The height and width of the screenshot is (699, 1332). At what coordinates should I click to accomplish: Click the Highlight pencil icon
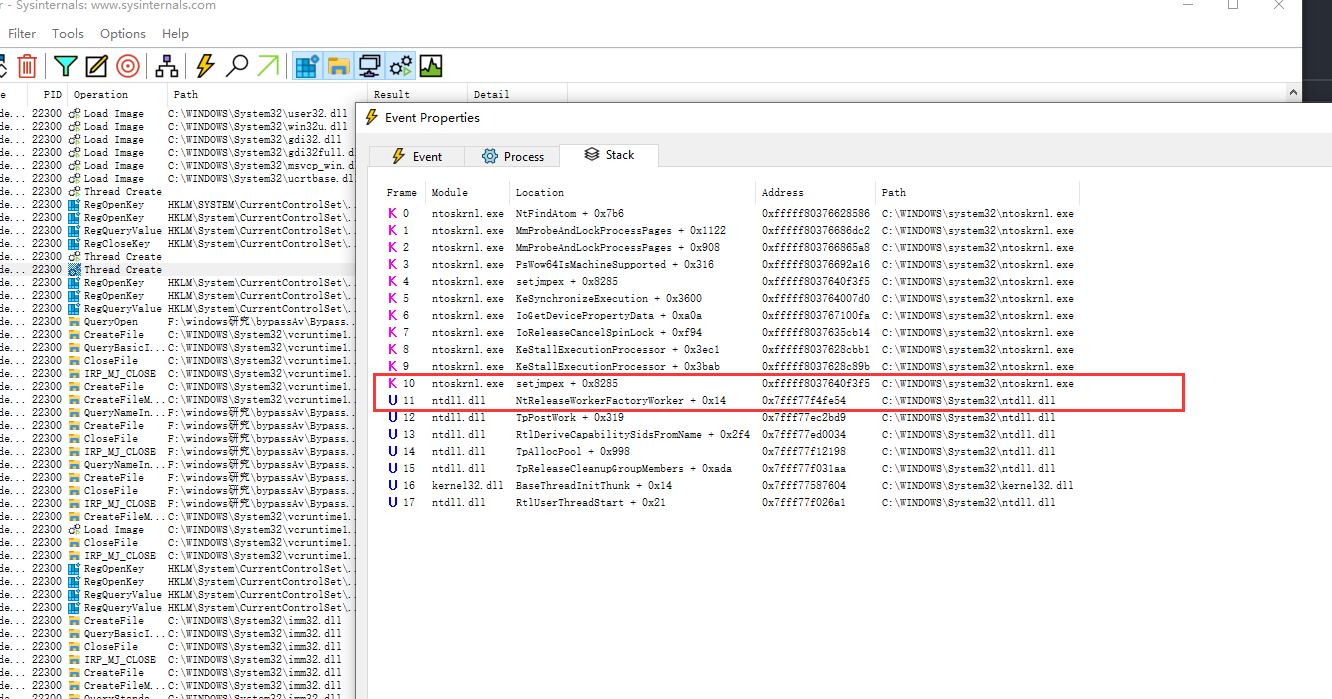click(x=96, y=67)
